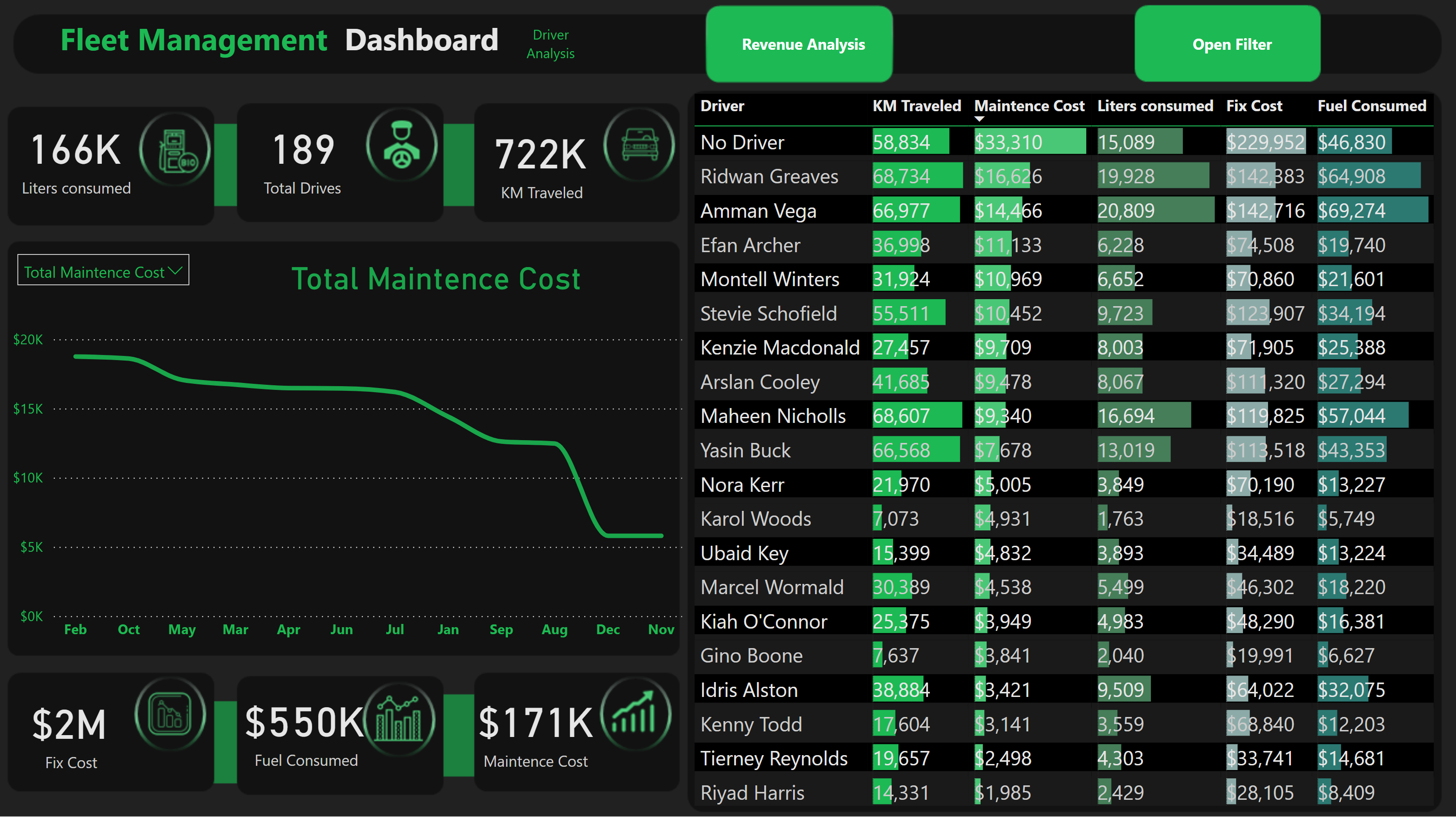Click the Fix Cost chart icon
The height and width of the screenshot is (817, 1456).
(170, 714)
